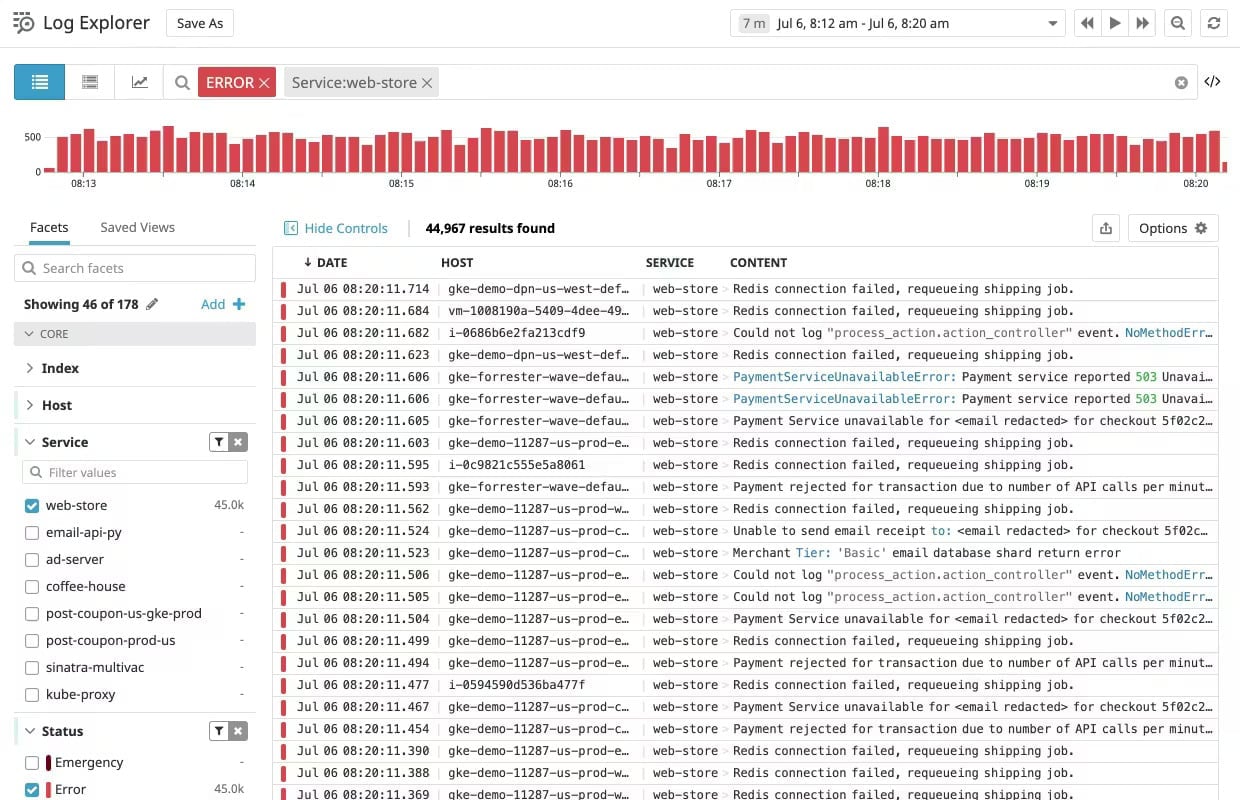Uncheck the Error status checkbox
Screen dimensions: 1240x800
pyautogui.click(x=32, y=790)
